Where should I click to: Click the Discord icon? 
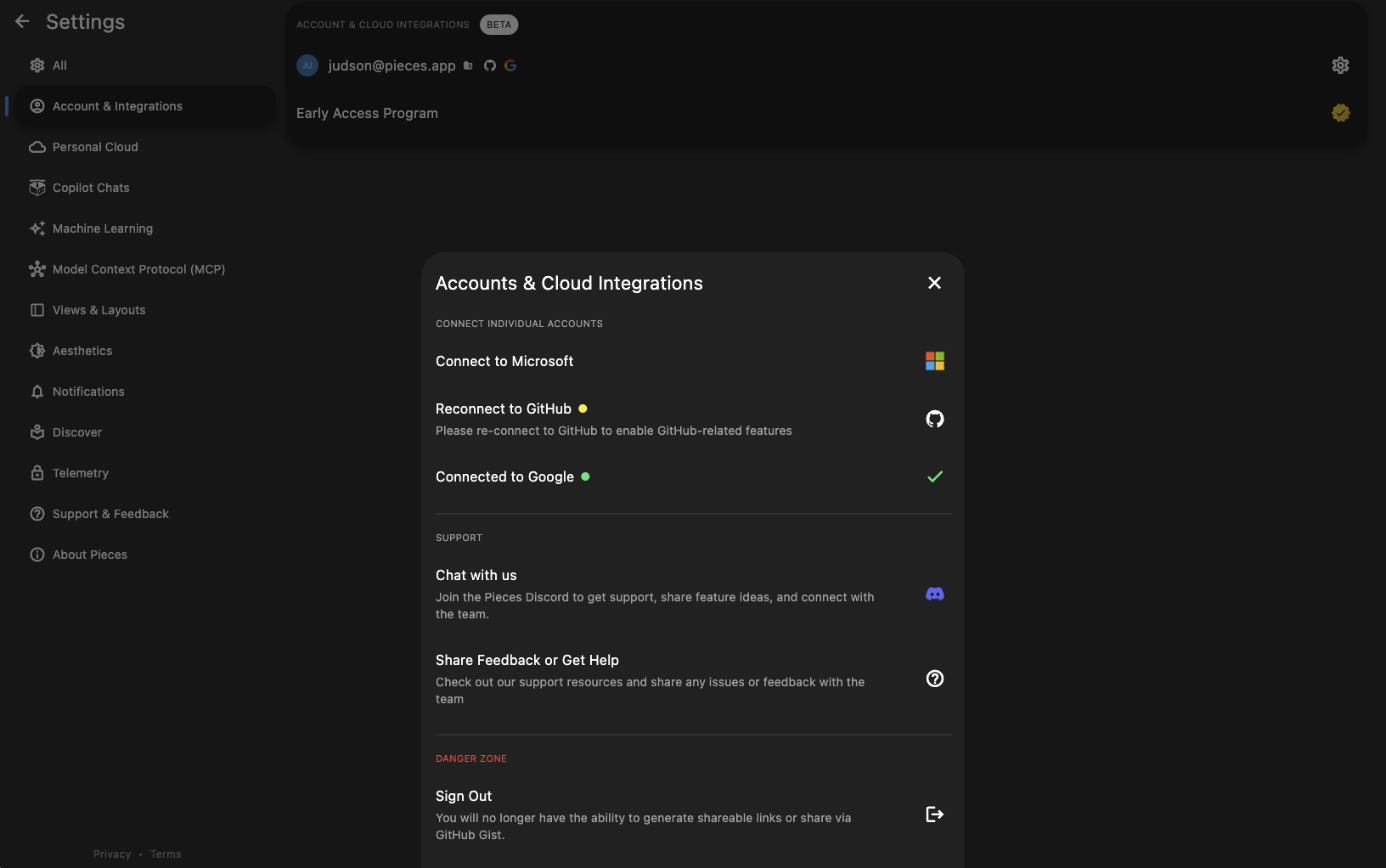point(935,594)
